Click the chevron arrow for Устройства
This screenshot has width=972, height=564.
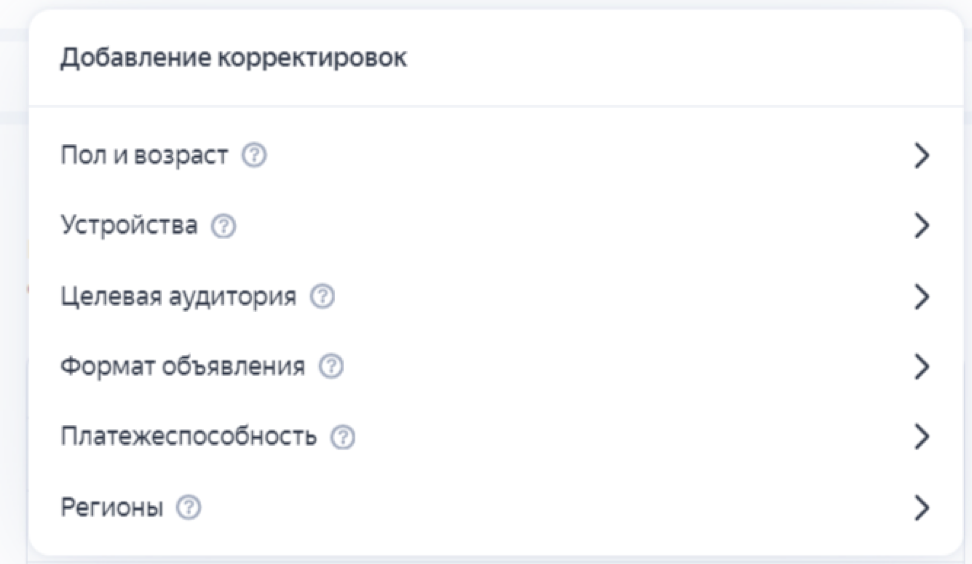point(922,226)
